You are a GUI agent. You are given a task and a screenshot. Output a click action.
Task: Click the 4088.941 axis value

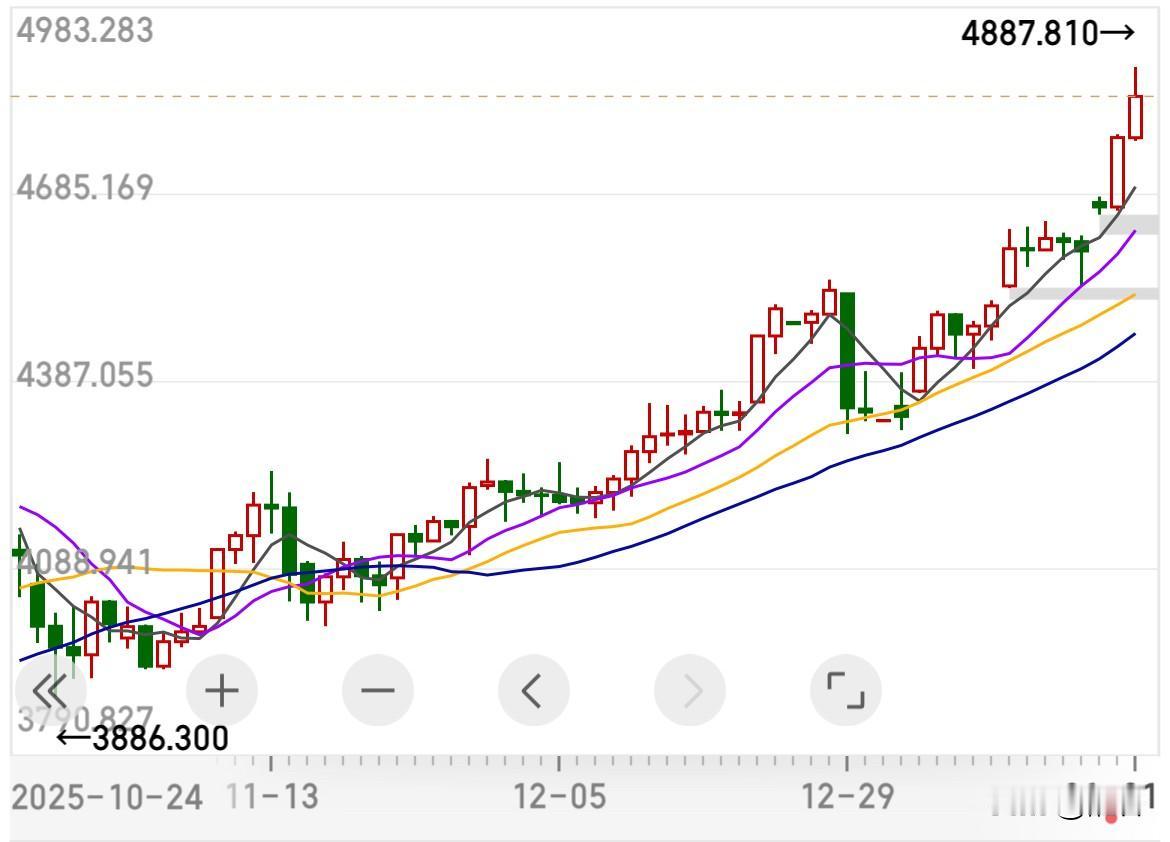tap(85, 561)
